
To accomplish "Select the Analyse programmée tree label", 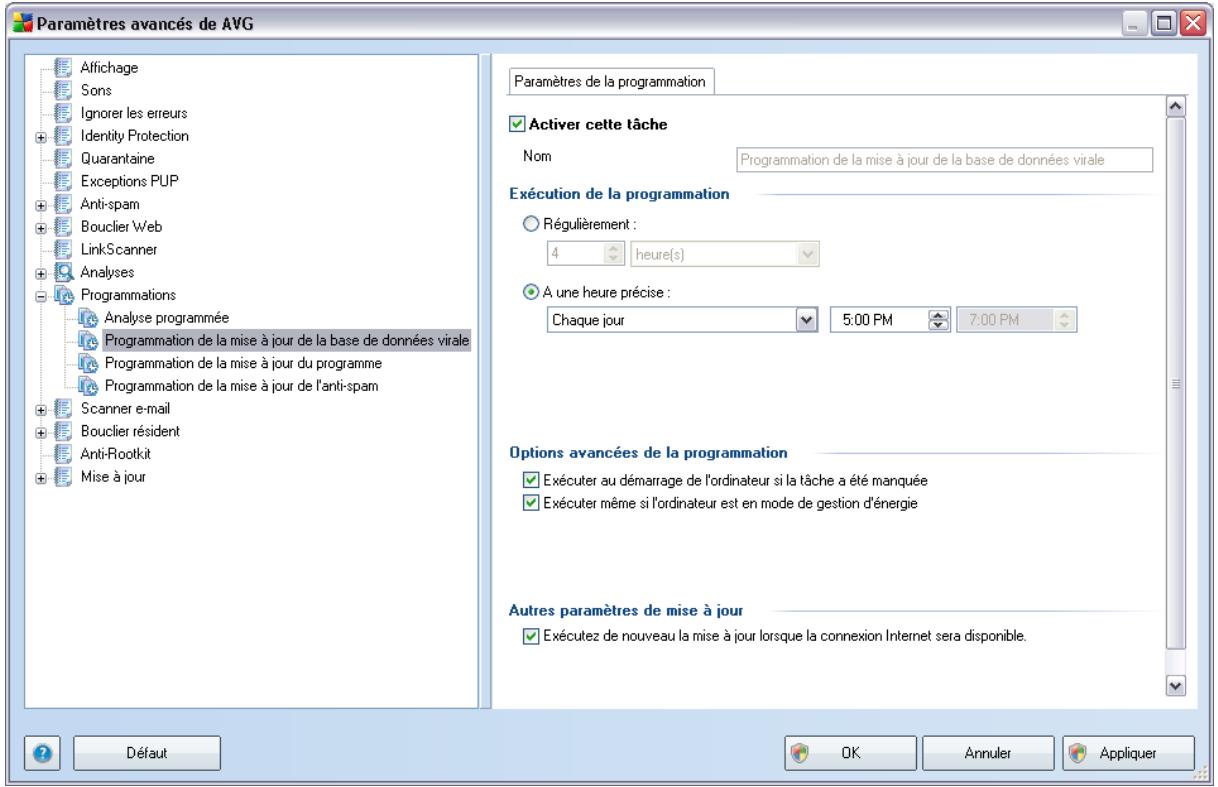I will pos(167,317).
